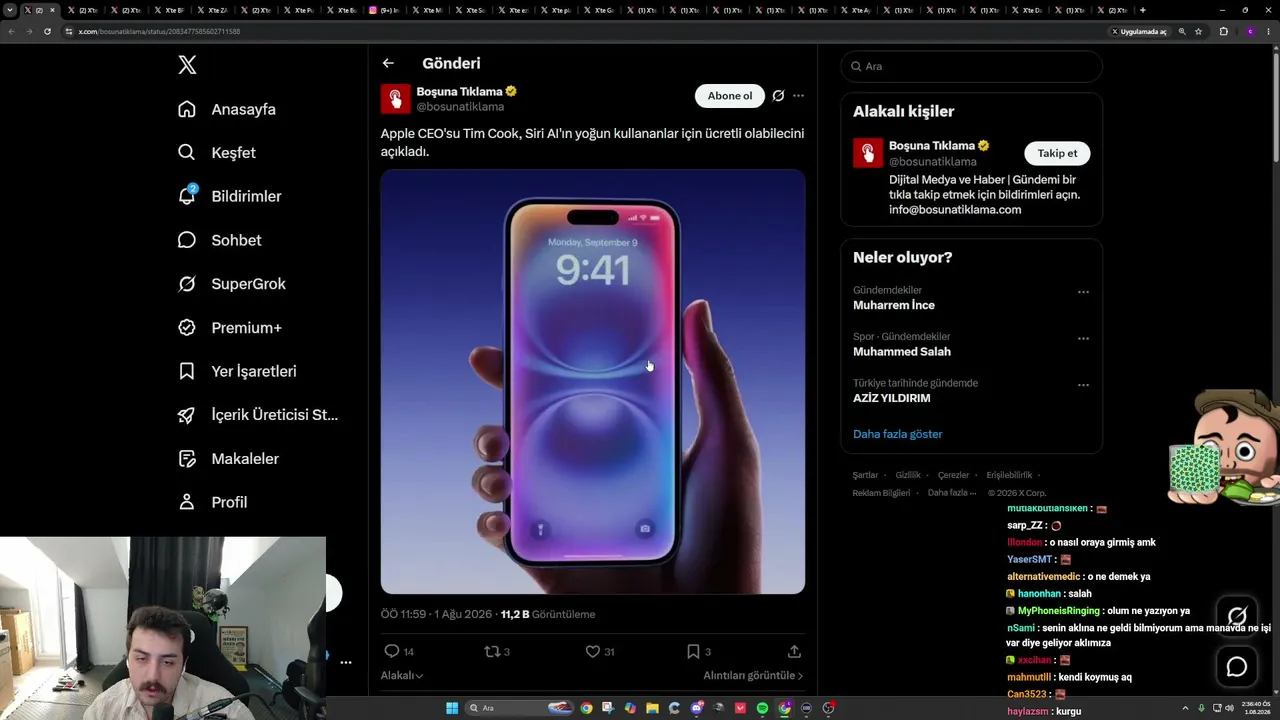The image size is (1280, 720).
Task: Repost the tweet with retweet icon
Action: (491, 651)
